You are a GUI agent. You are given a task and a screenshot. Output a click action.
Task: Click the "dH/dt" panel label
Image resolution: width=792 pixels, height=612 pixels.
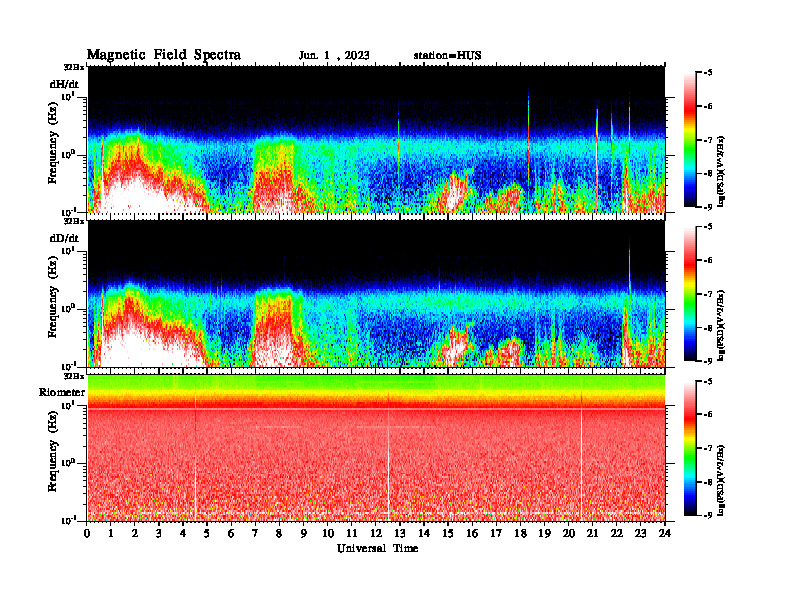click(x=64, y=85)
